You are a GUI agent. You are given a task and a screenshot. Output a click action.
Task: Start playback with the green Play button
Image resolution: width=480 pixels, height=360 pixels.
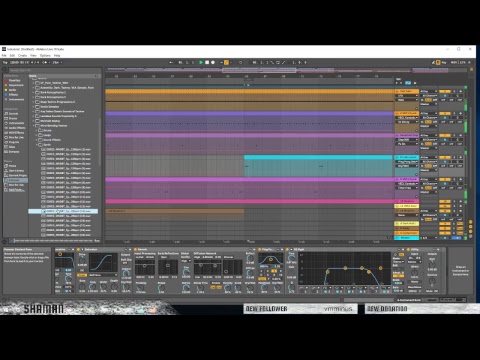coord(201,62)
